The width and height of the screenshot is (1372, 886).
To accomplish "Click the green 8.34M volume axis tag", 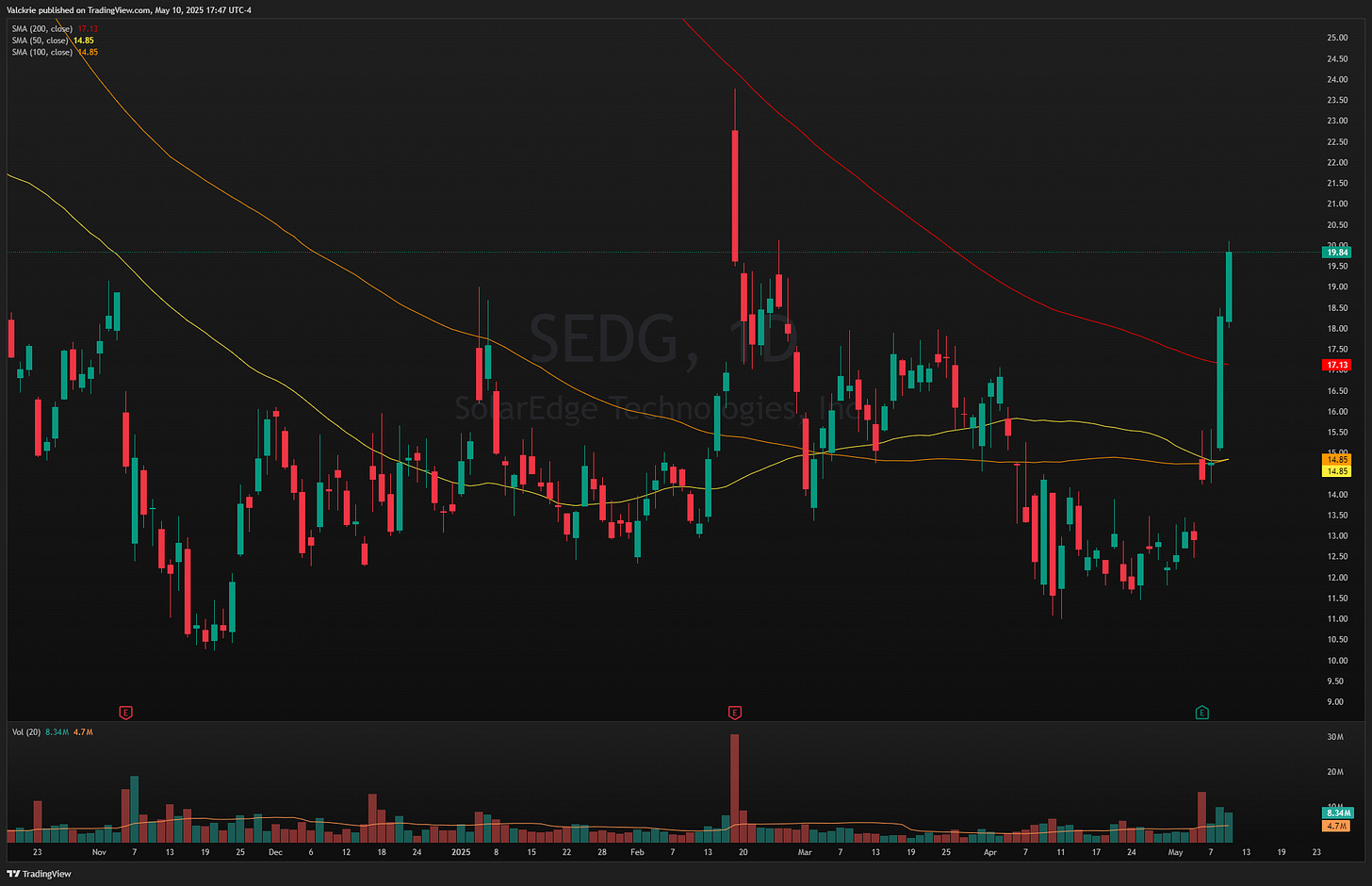I will [1338, 812].
